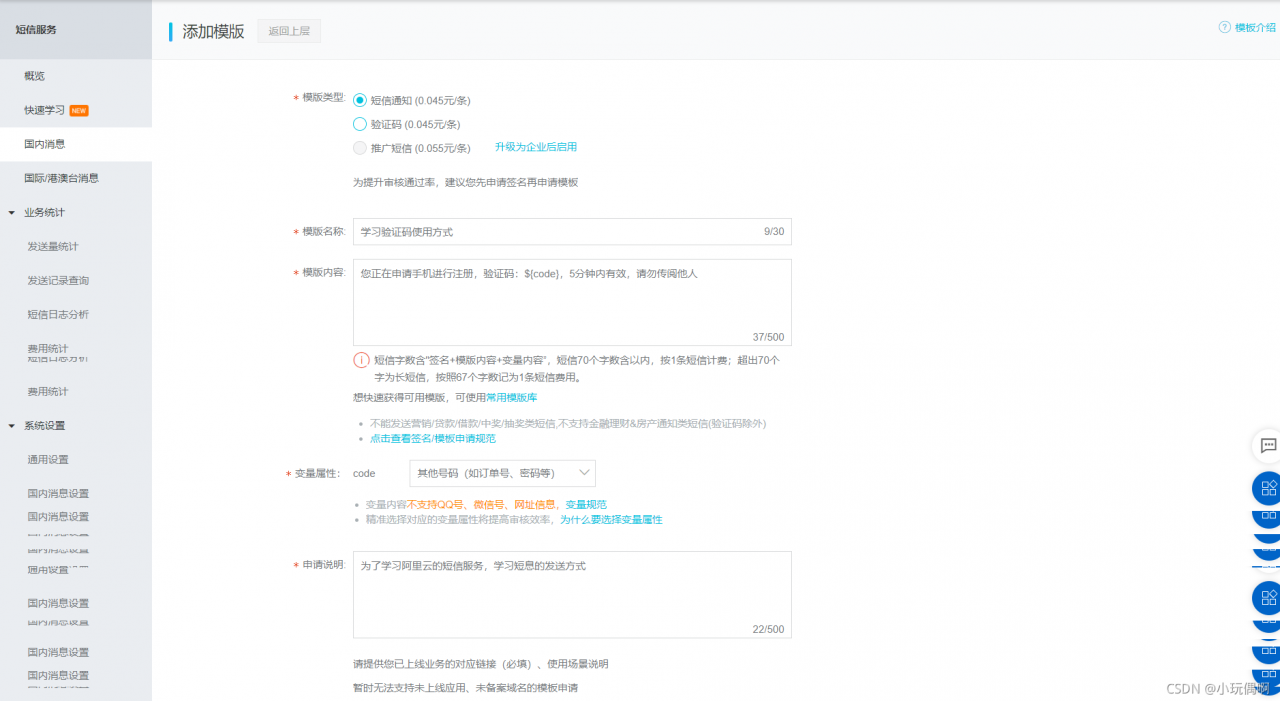
Task: Click the lower blue grid icon on right edge
Action: pyautogui.click(x=1267, y=598)
